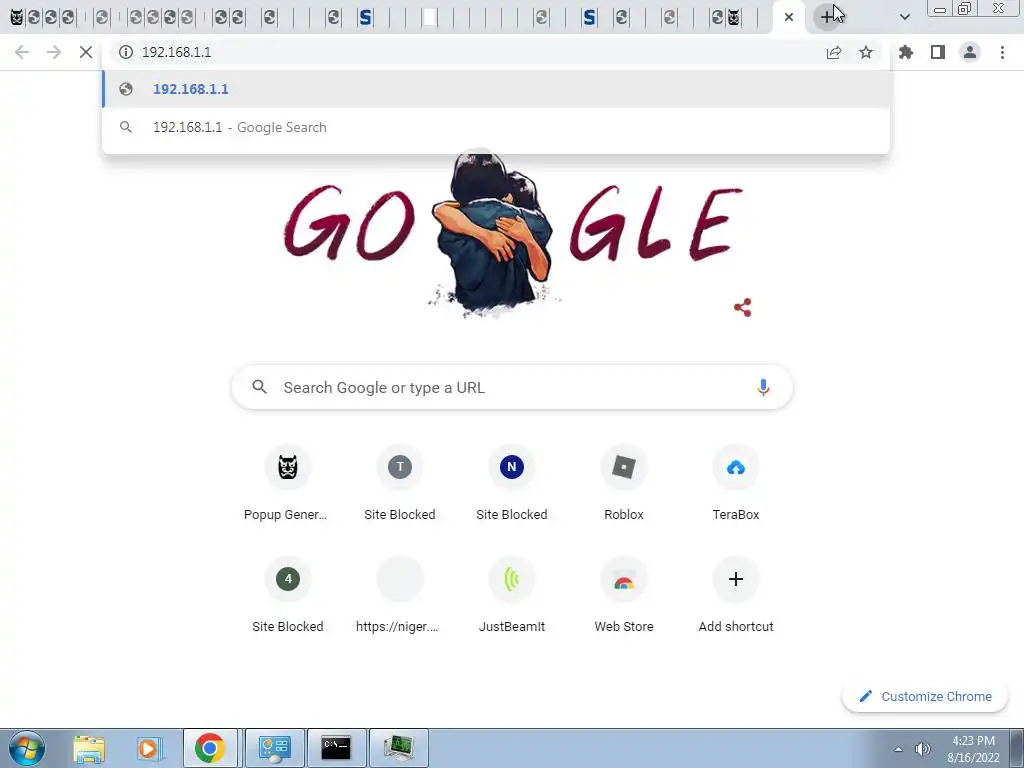Image resolution: width=1024 pixels, height=768 pixels.
Task: Click Chrome icon in taskbar
Action: click(210, 748)
